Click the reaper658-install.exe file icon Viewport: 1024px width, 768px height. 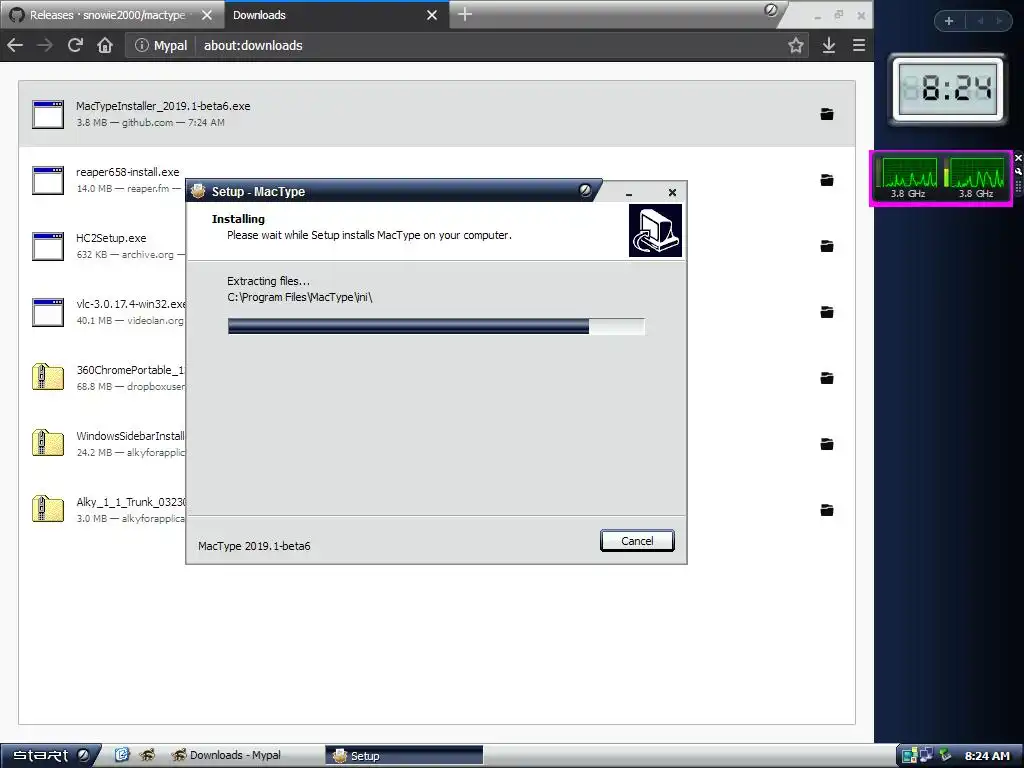click(48, 180)
